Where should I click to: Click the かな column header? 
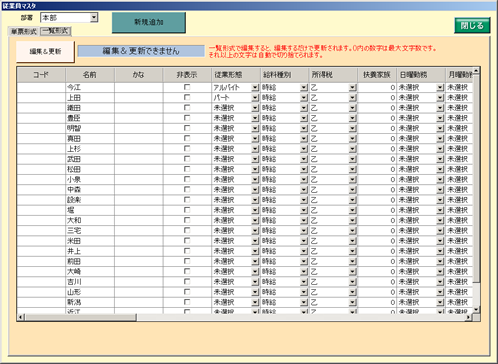138,75
